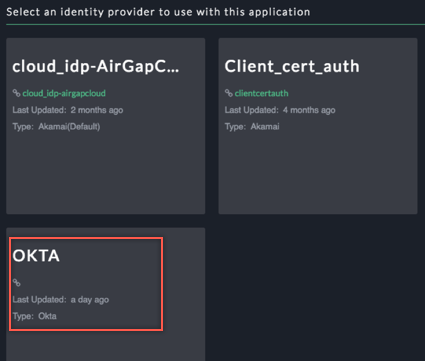Screen dimensions: 425x361
Task: Open the clientcertauth link
Action: [x=261, y=93]
